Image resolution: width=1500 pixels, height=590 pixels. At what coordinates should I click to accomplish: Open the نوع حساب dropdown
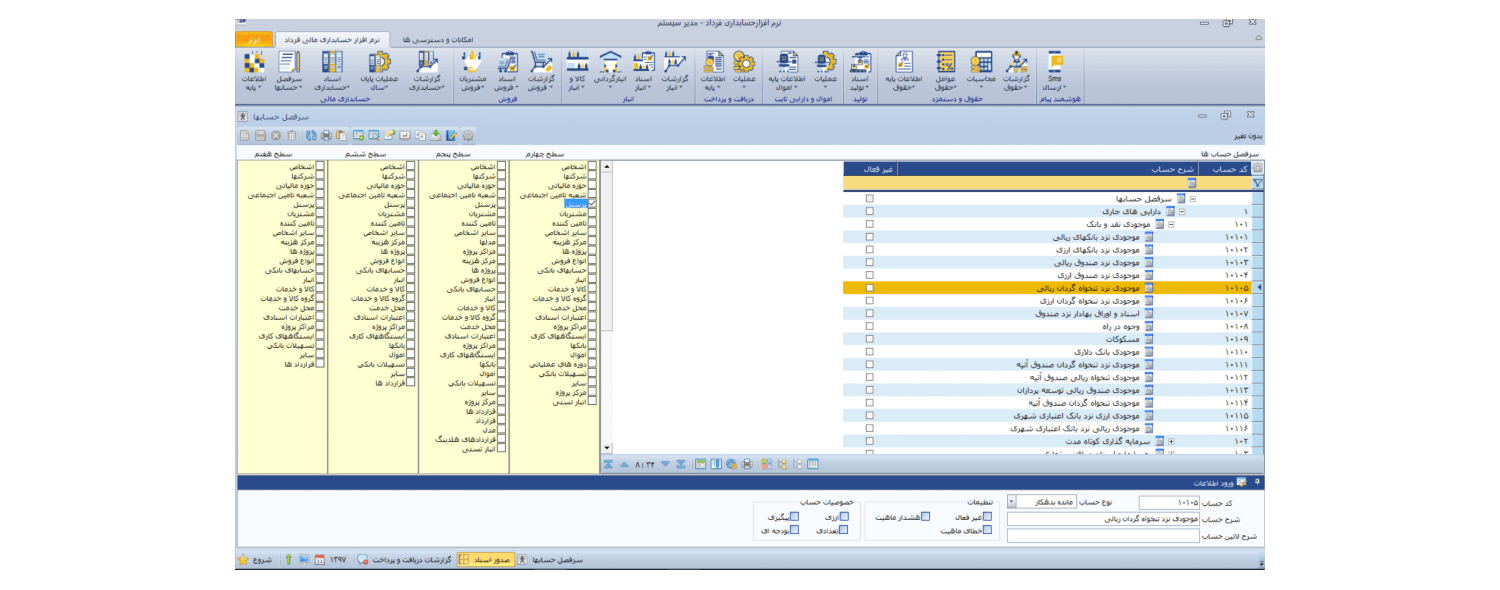(x=1011, y=502)
